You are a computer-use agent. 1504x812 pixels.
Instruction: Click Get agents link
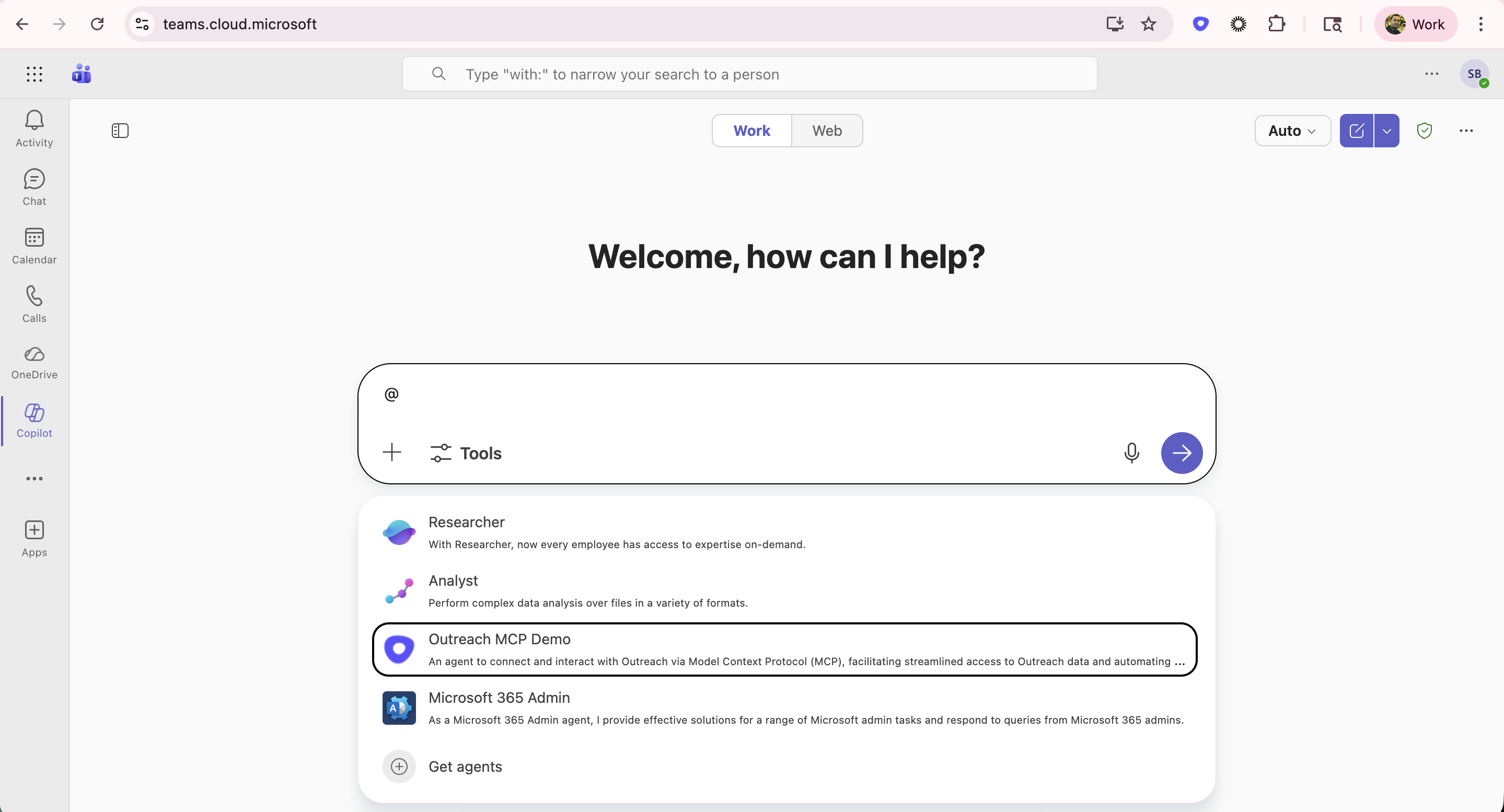[x=465, y=767]
